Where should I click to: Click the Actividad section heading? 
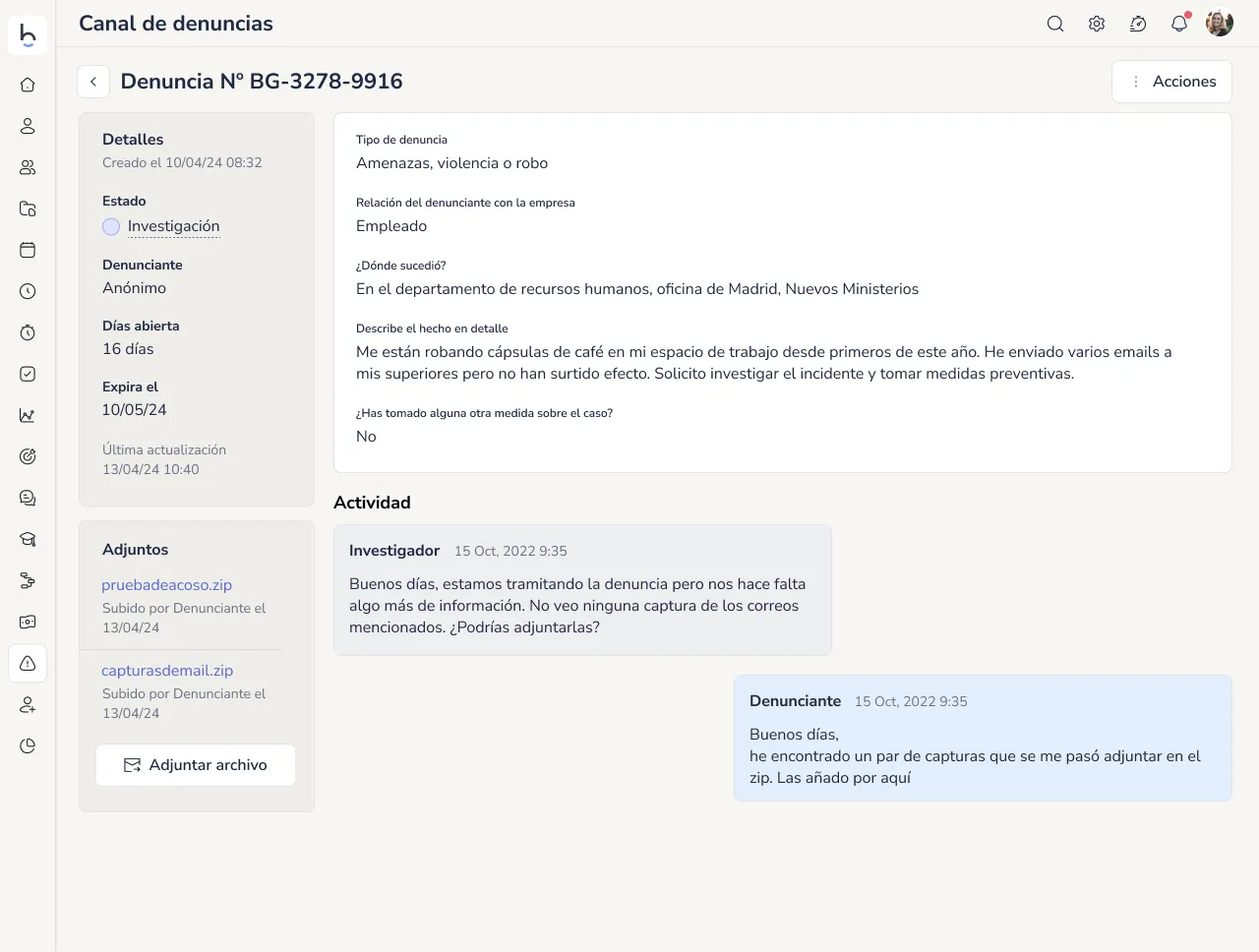click(372, 503)
